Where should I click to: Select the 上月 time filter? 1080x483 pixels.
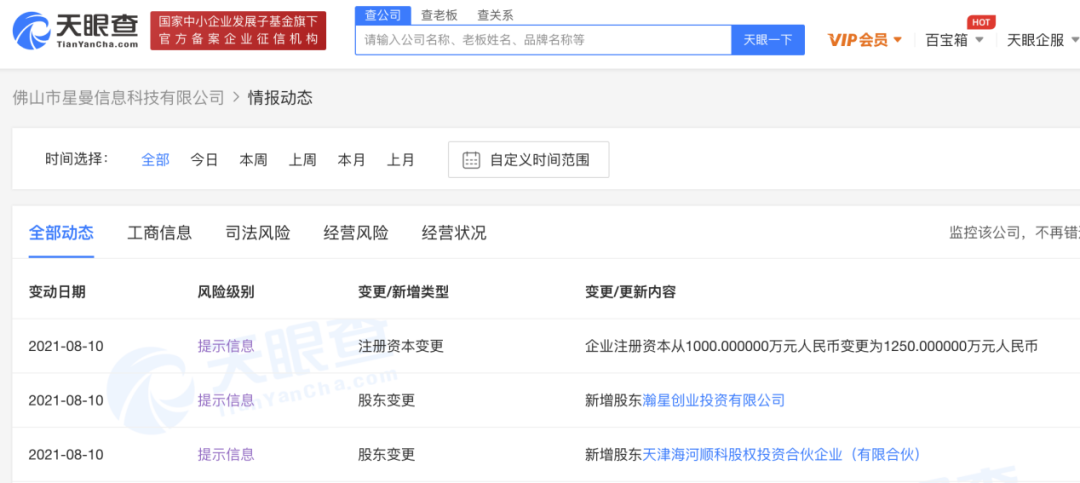pos(400,160)
